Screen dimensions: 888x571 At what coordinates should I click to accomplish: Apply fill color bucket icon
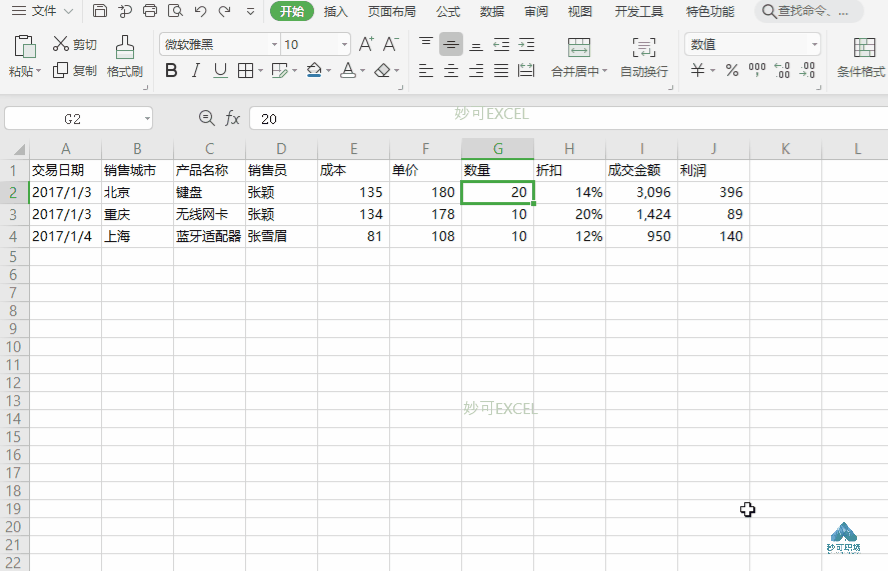314,71
